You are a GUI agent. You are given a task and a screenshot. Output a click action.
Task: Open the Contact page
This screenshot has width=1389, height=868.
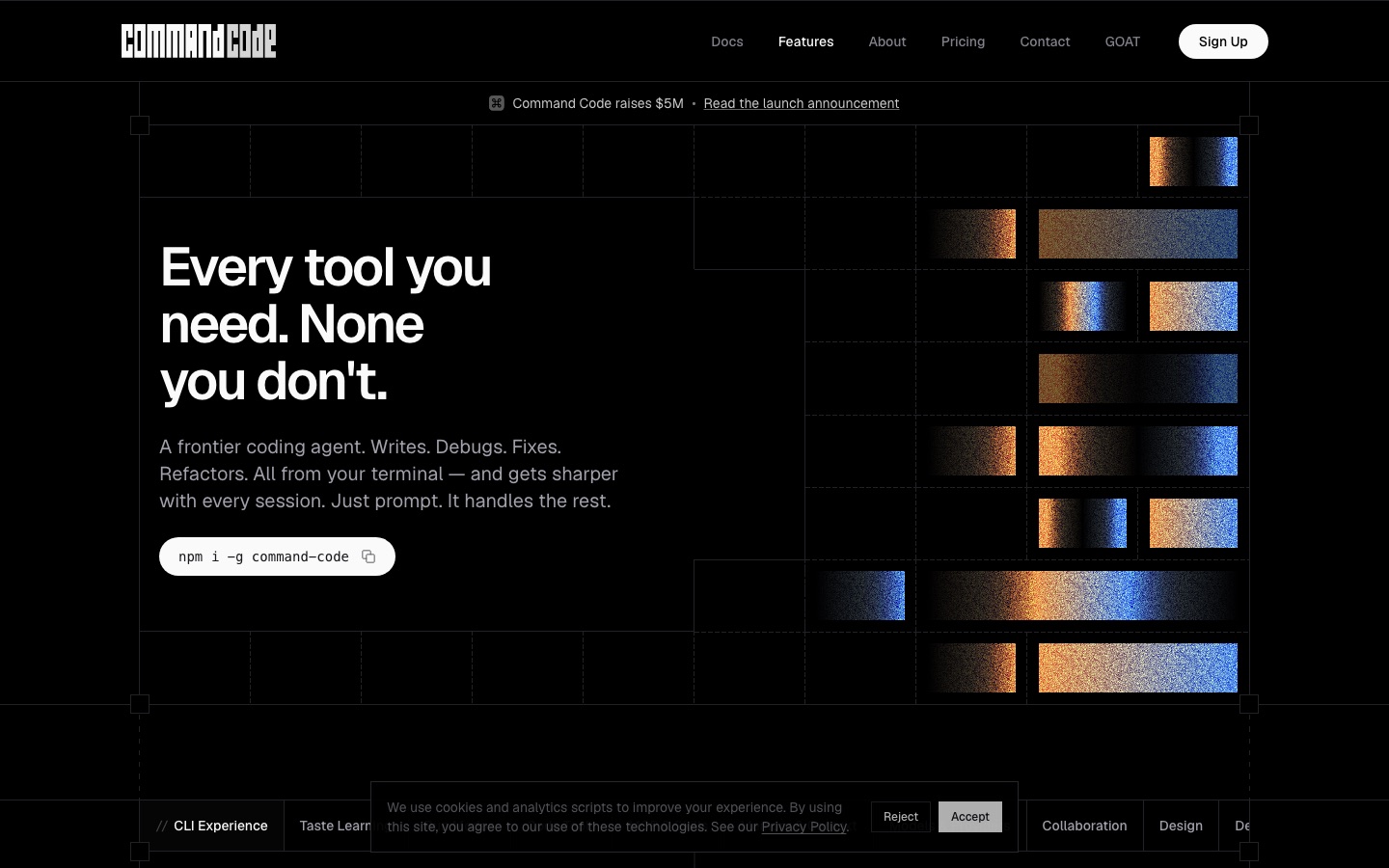pyautogui.click(x=1046, y=41)
